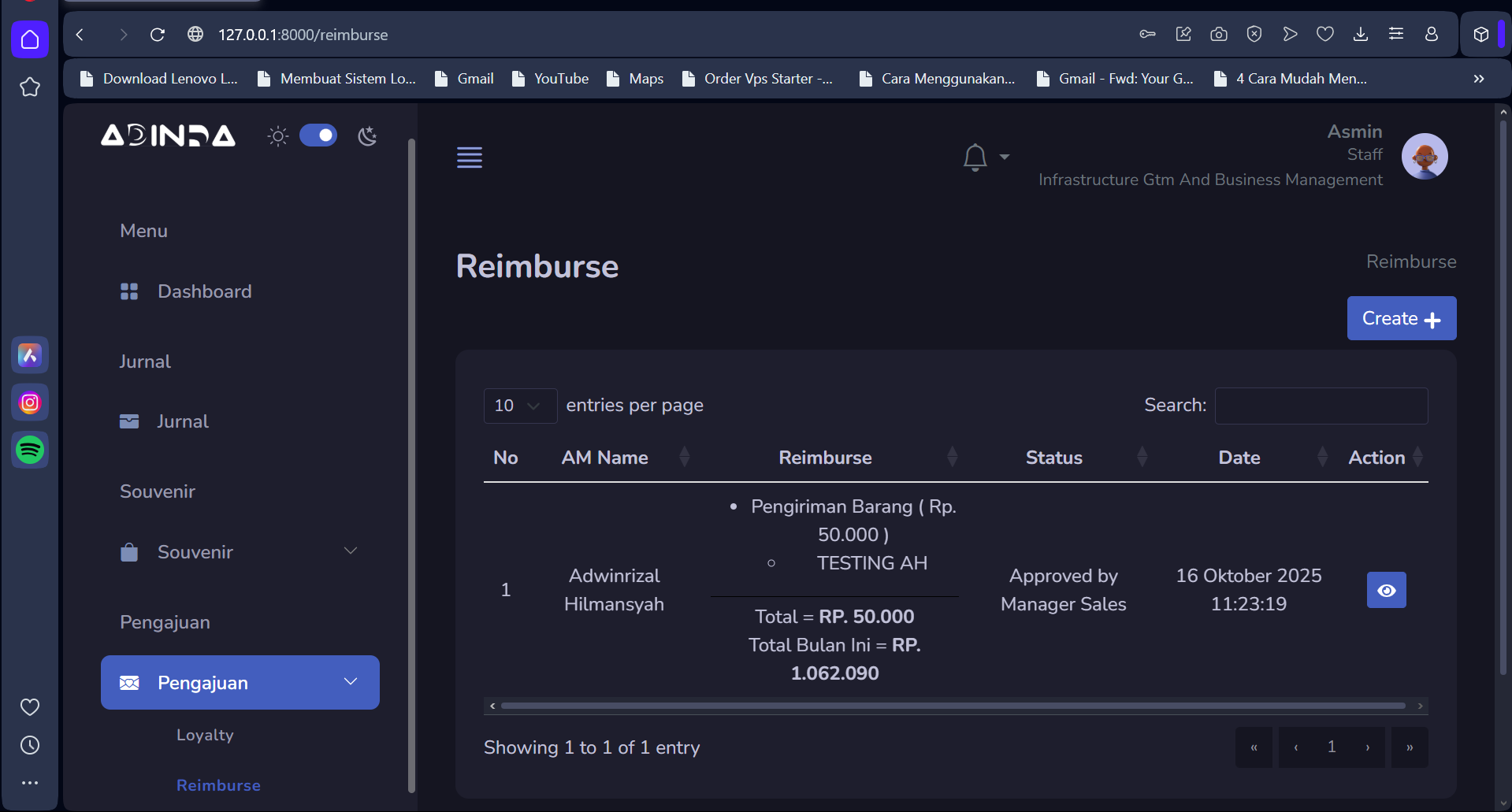Open the entries per page dropdown
This screenshot has width=1512, height=812.
519,406
